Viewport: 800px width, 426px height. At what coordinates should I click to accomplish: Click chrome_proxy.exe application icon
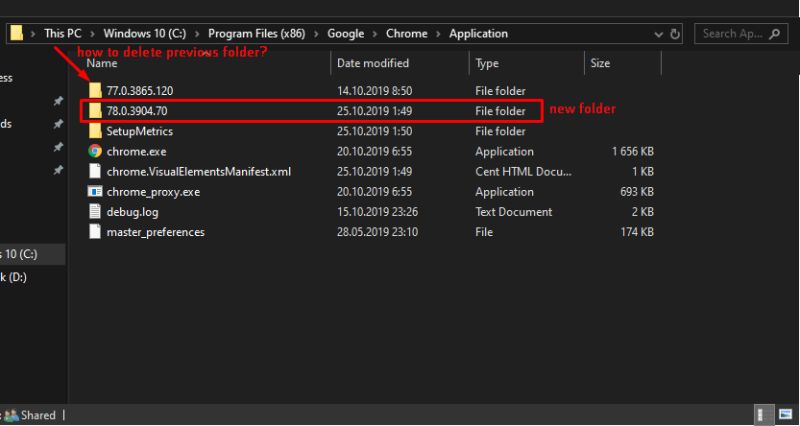[x=95, y=192]
